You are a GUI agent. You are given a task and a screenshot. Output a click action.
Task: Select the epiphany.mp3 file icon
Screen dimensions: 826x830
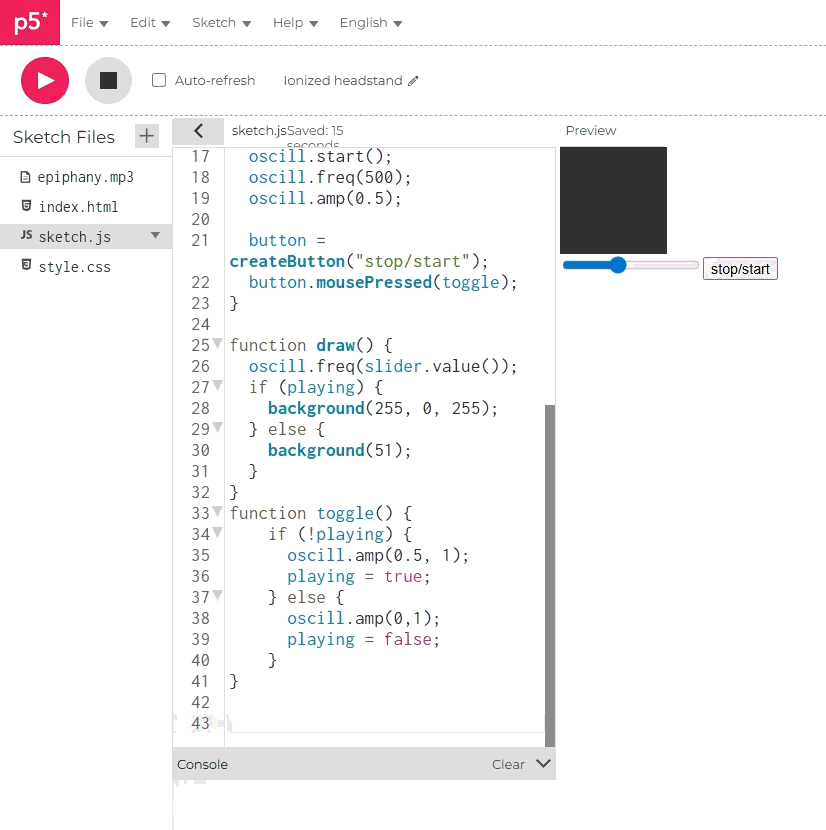pyautogui.click(x=25, y=177)
